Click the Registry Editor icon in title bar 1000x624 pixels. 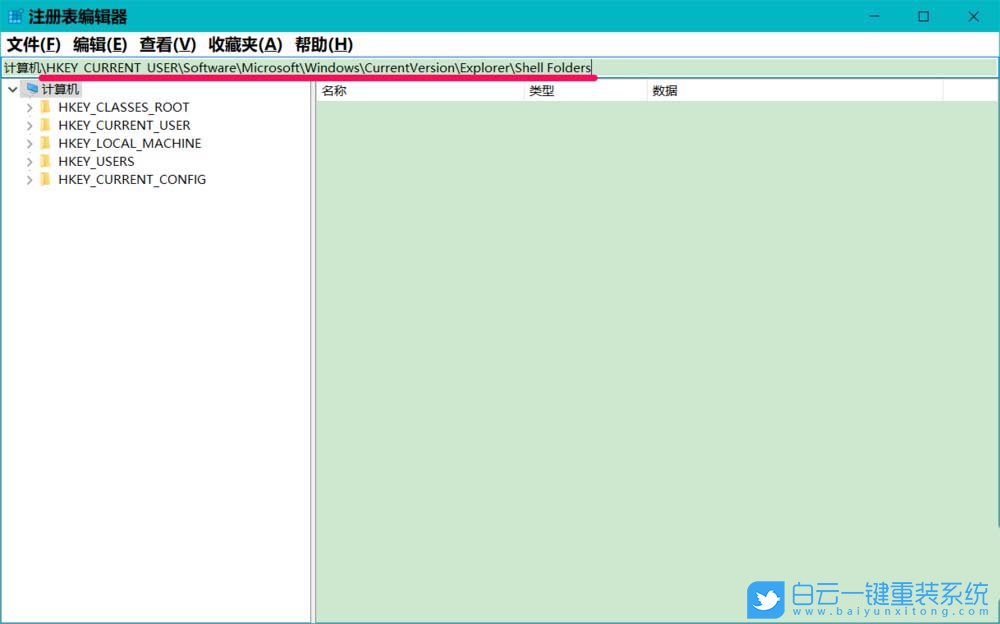(14, 16)
